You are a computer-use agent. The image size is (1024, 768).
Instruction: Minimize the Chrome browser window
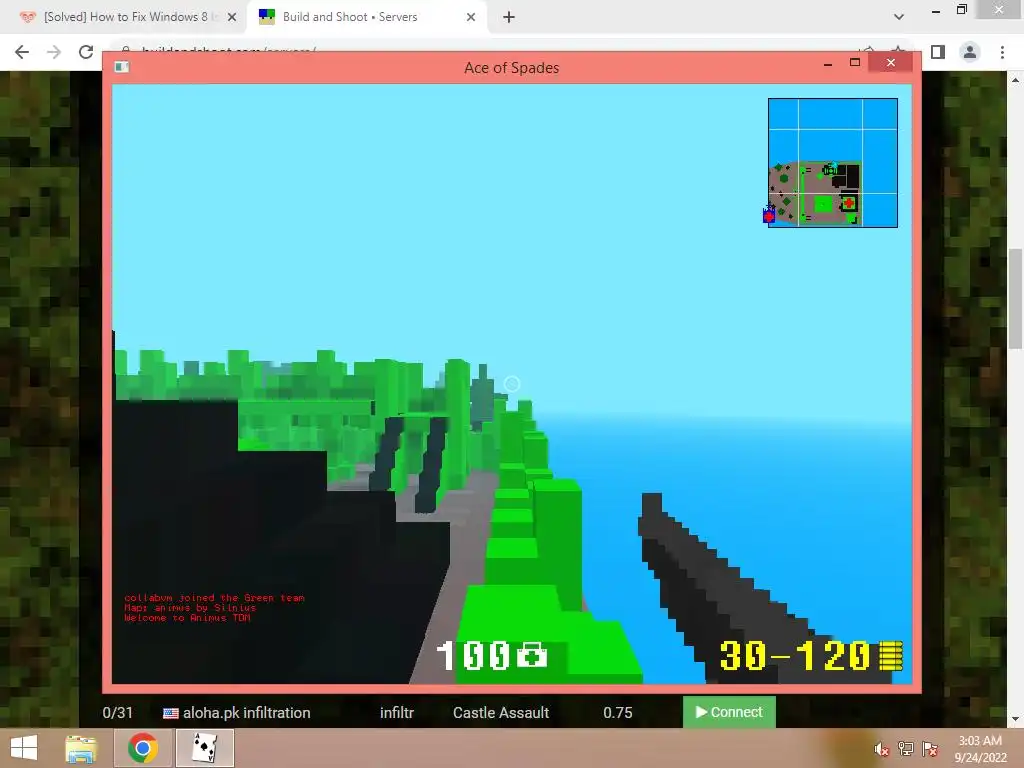[936, 10]
